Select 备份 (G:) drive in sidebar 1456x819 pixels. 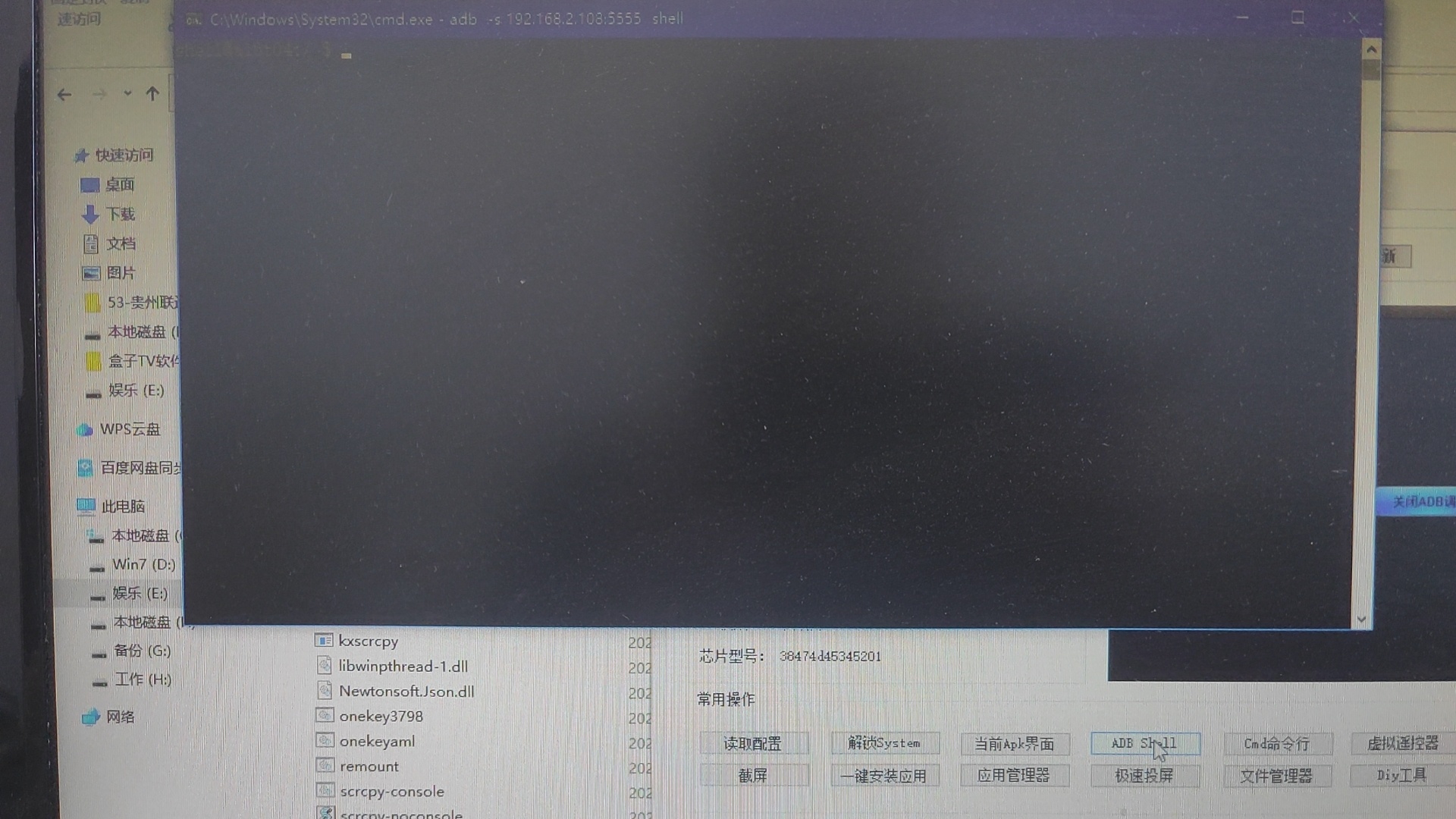coord(141,651)
